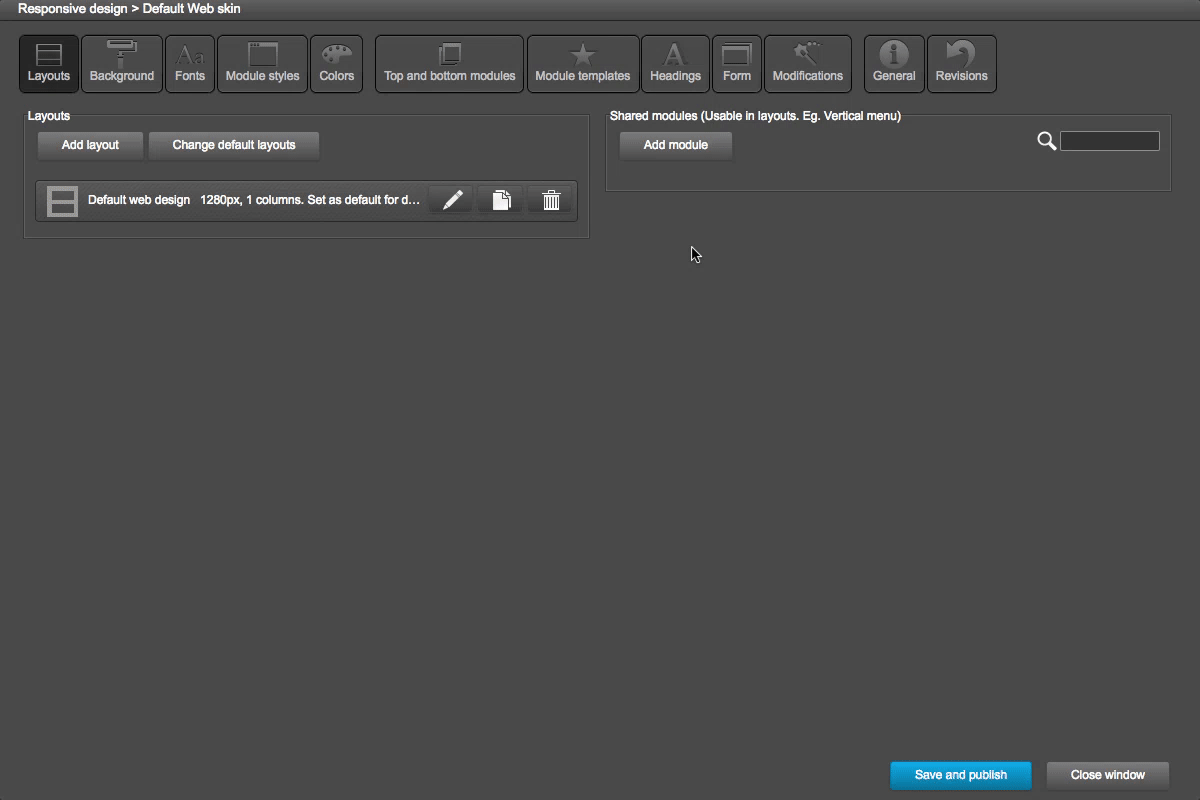
Task: Switch to the Module styles tab
Action: tap(262, 63)
